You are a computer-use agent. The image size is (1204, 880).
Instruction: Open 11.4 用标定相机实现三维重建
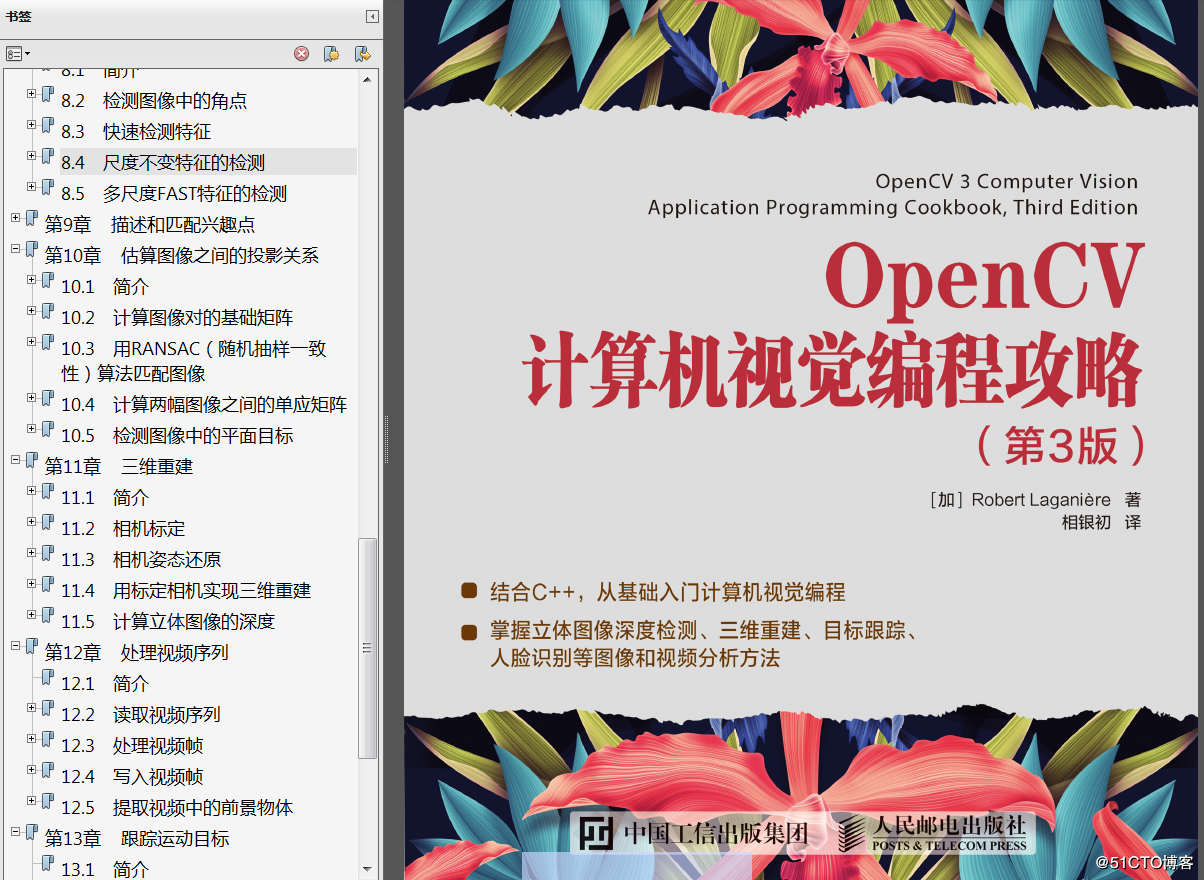click(186, 590)
